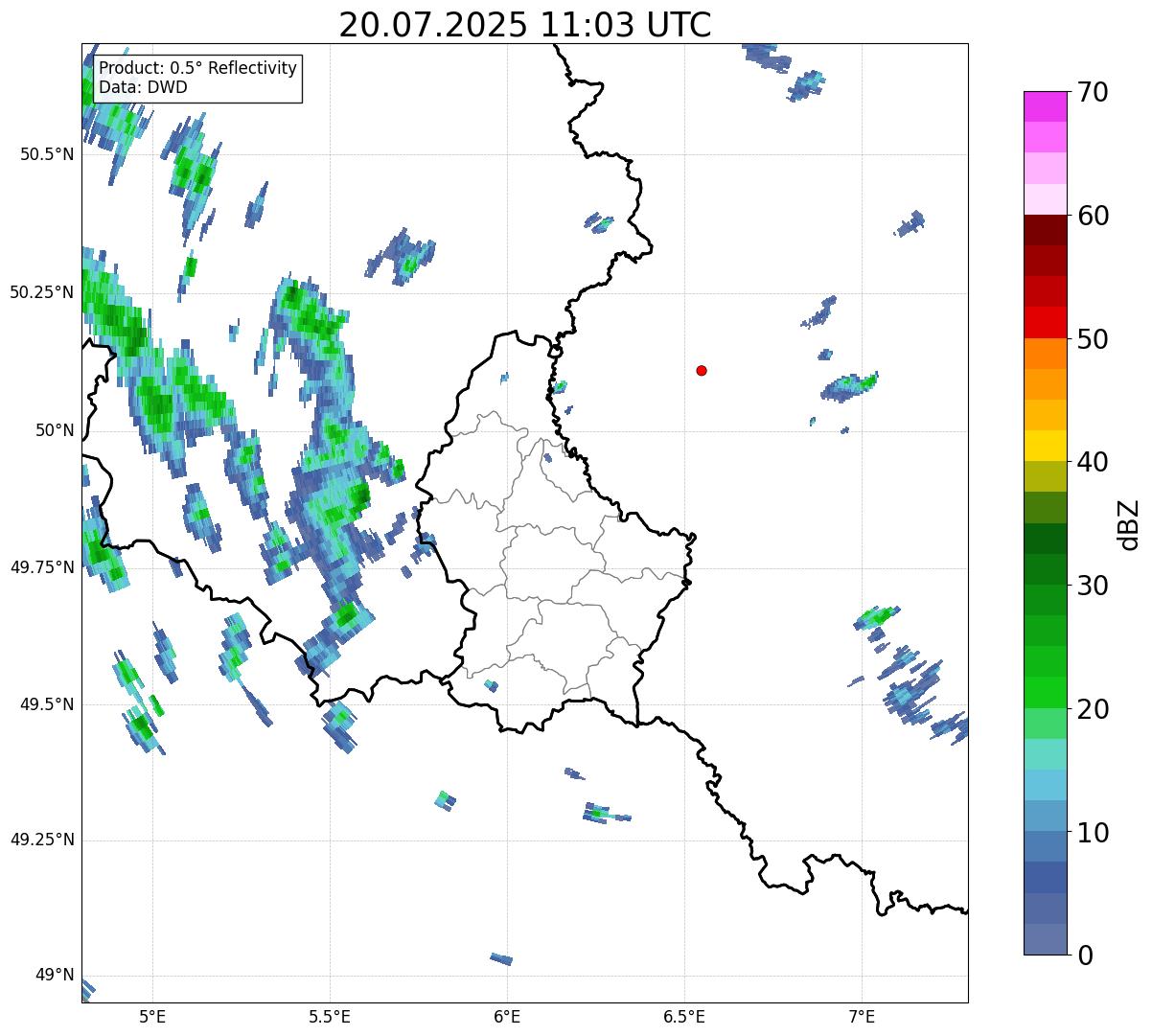Click the "Product: 0.5° Reflectivity" label

pyautogui.click(x=198, y=69)
